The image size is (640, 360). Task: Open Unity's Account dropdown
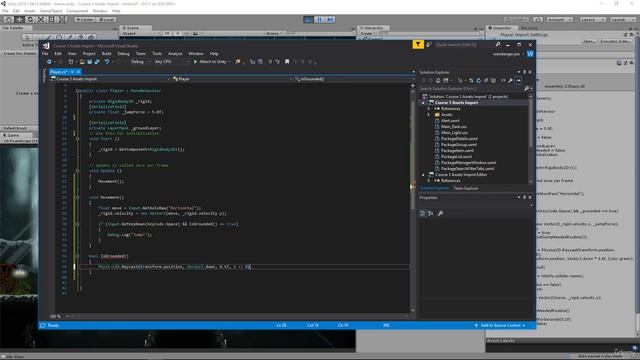[560, 19]
